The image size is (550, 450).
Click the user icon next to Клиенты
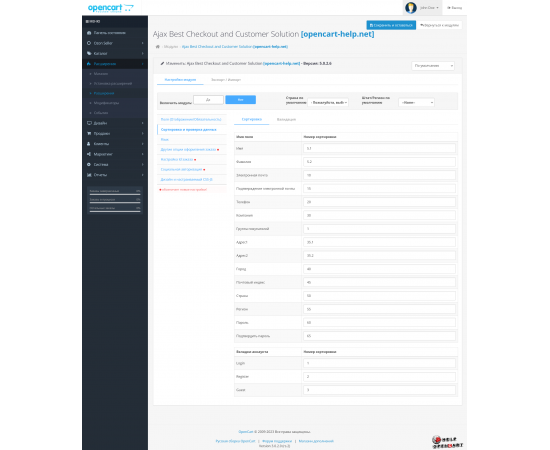click(89, 144)
